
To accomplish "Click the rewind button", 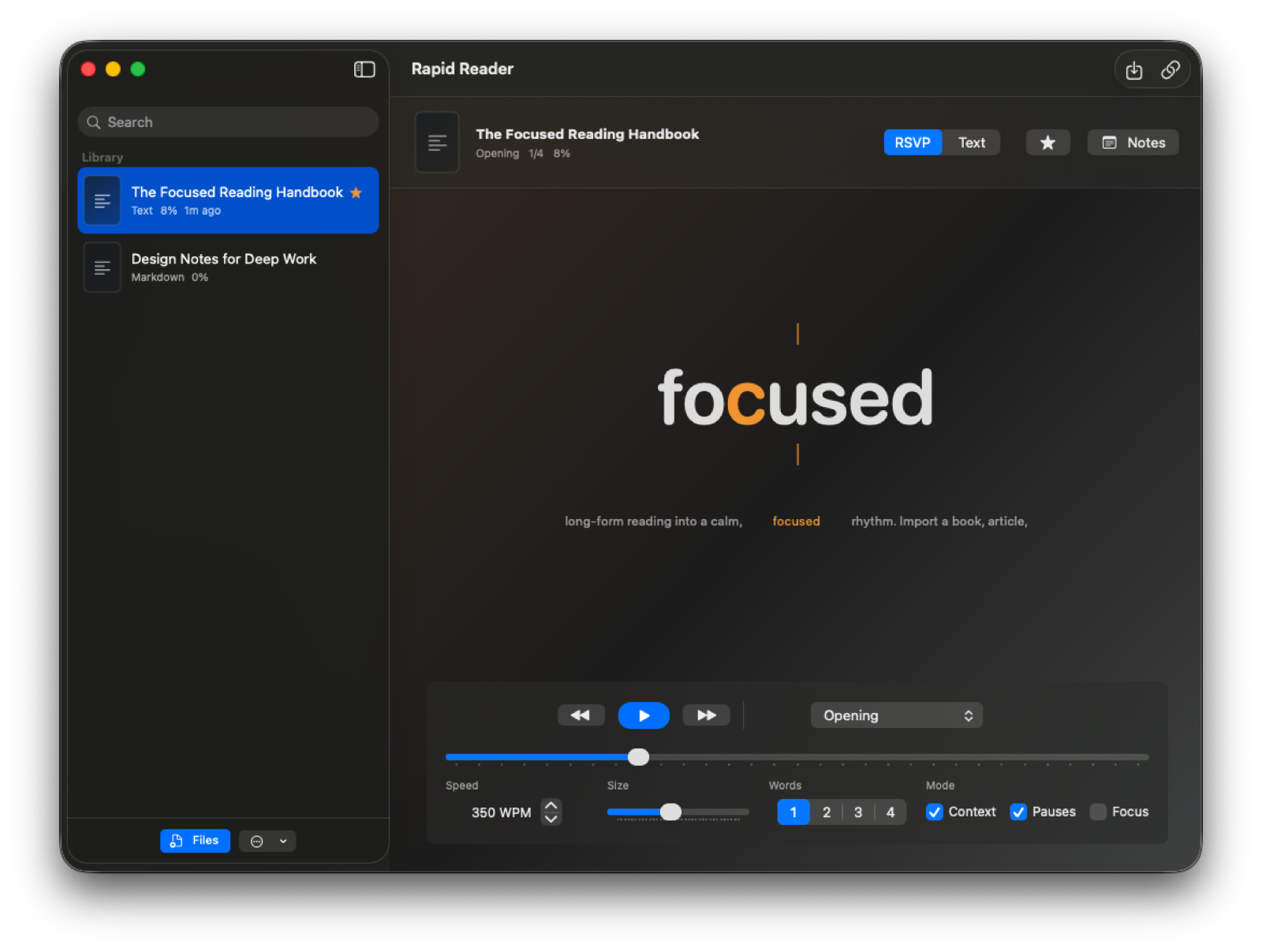I will 581,715.
